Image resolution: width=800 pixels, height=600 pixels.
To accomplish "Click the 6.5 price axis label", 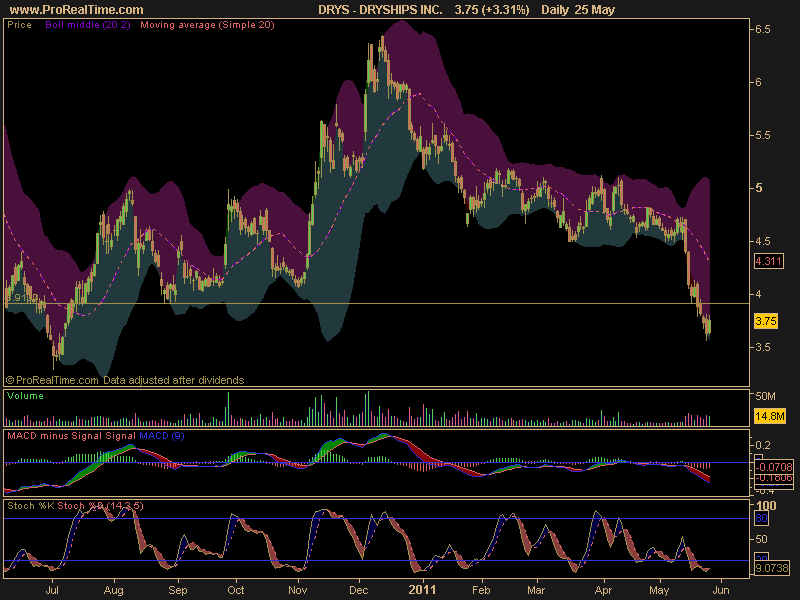I will (763, 30).
